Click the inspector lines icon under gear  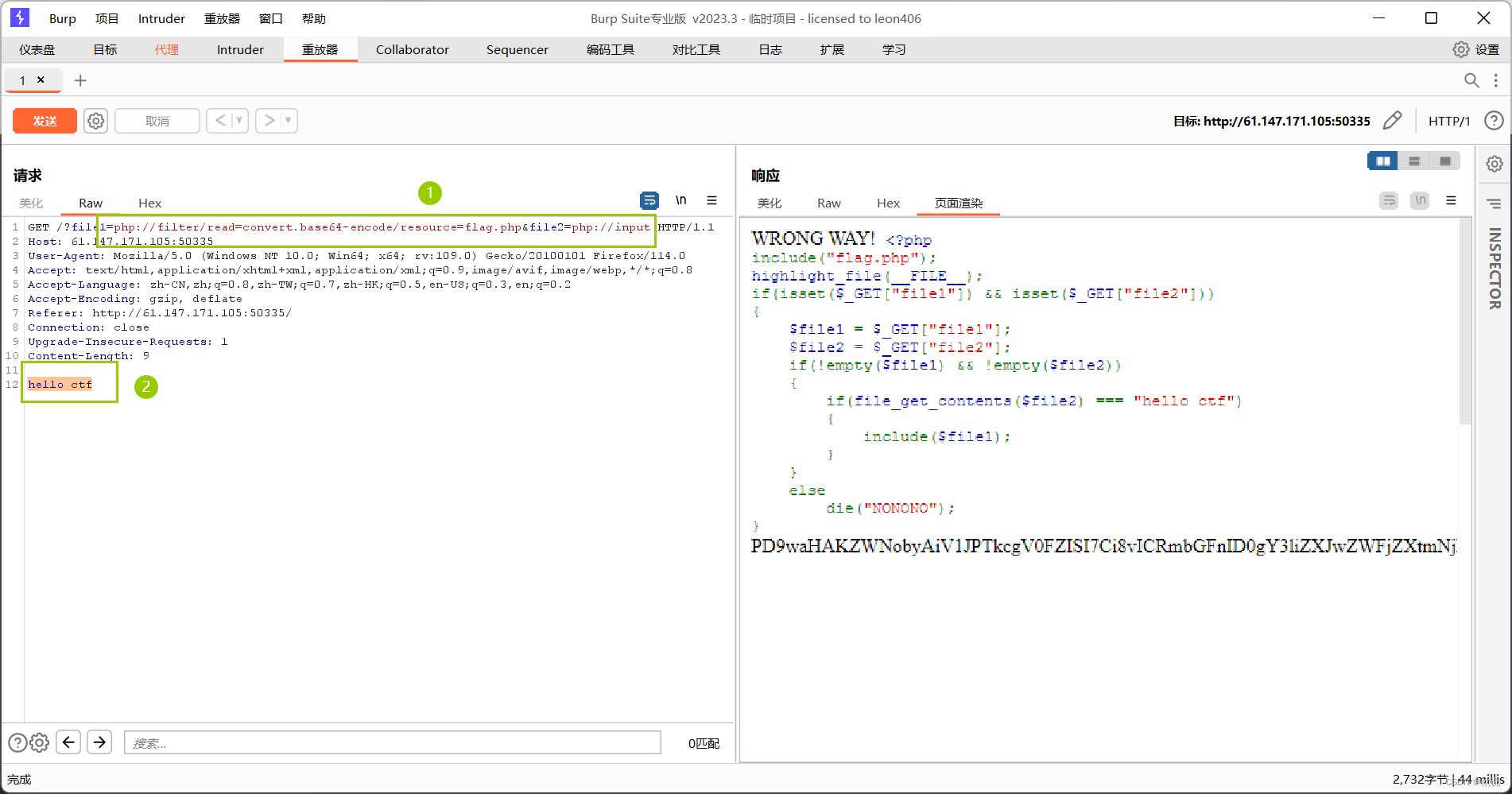coord(1495,203)
